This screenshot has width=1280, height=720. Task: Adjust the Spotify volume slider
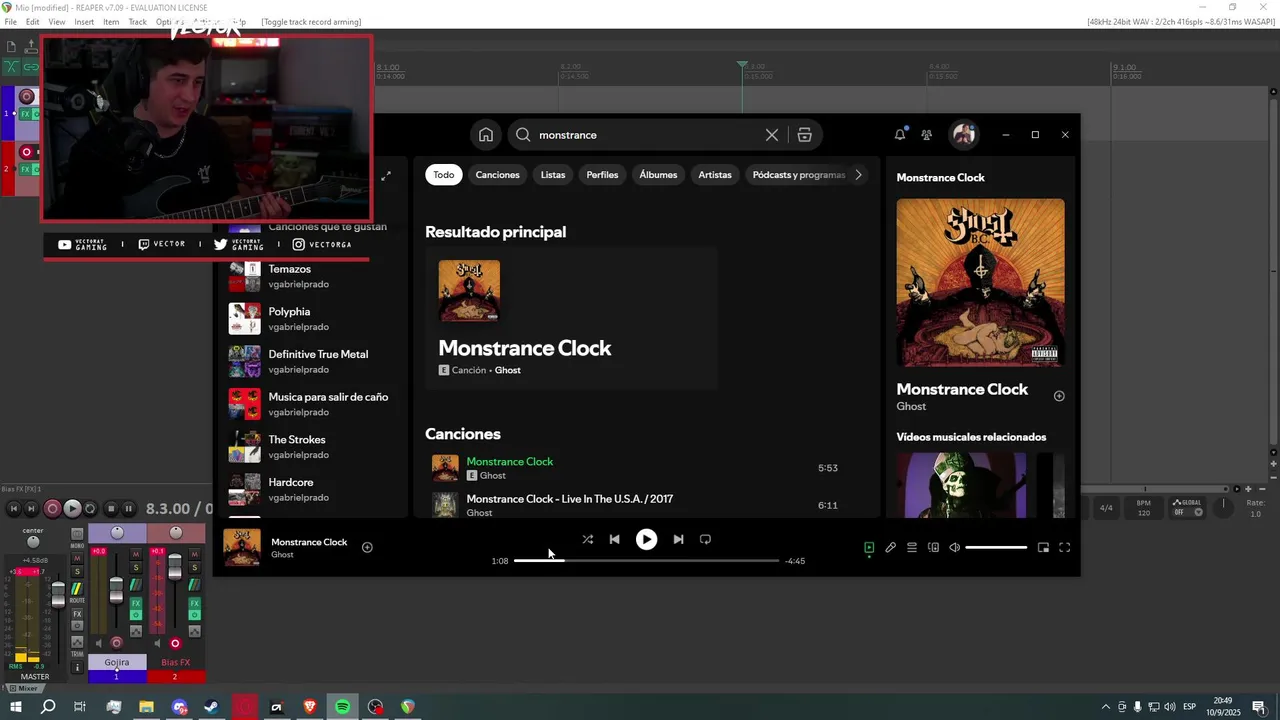996,547
